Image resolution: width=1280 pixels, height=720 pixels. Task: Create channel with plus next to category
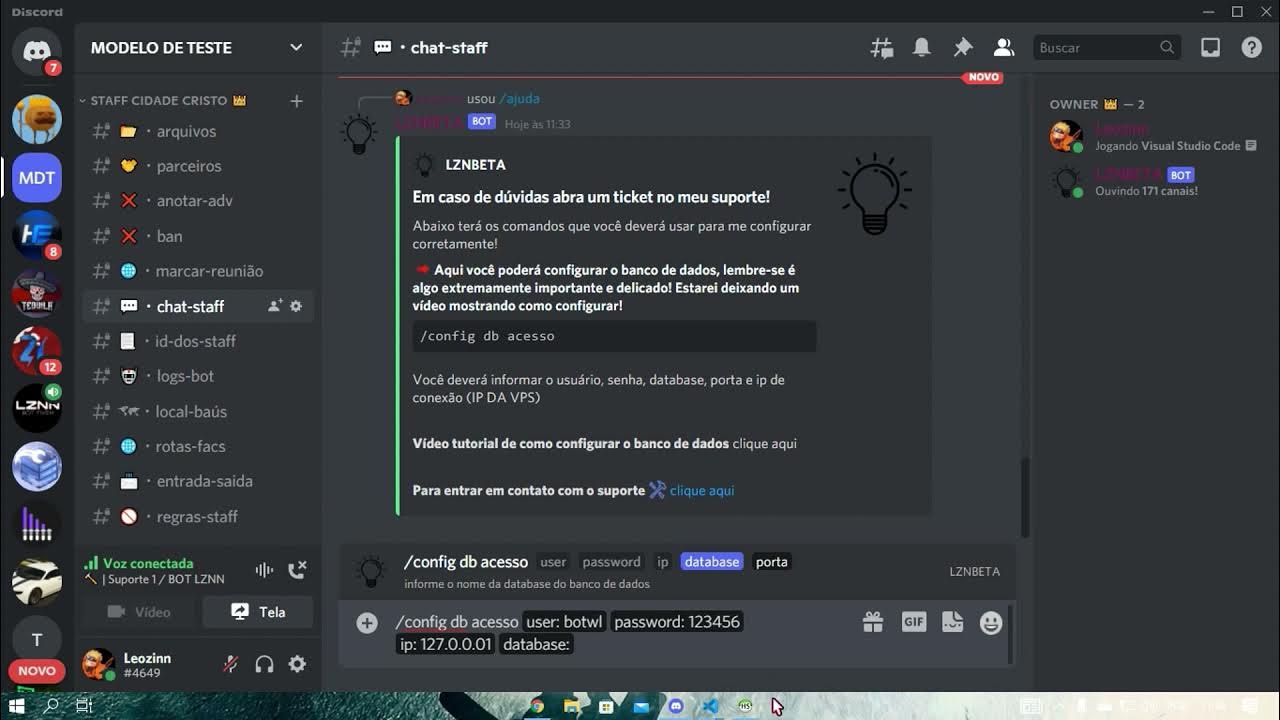point(296,101)
